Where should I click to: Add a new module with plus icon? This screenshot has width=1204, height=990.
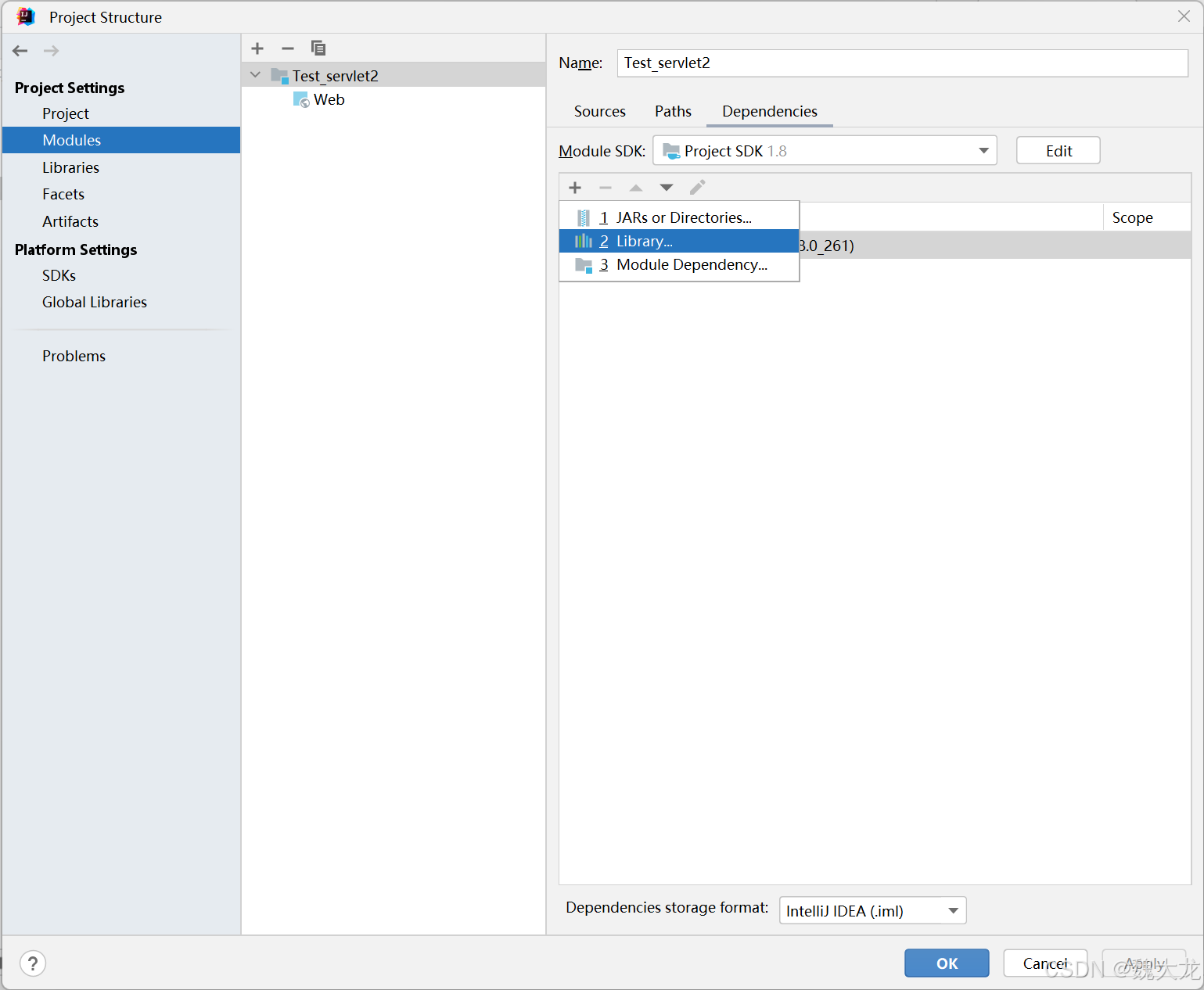tap(257, 48)
